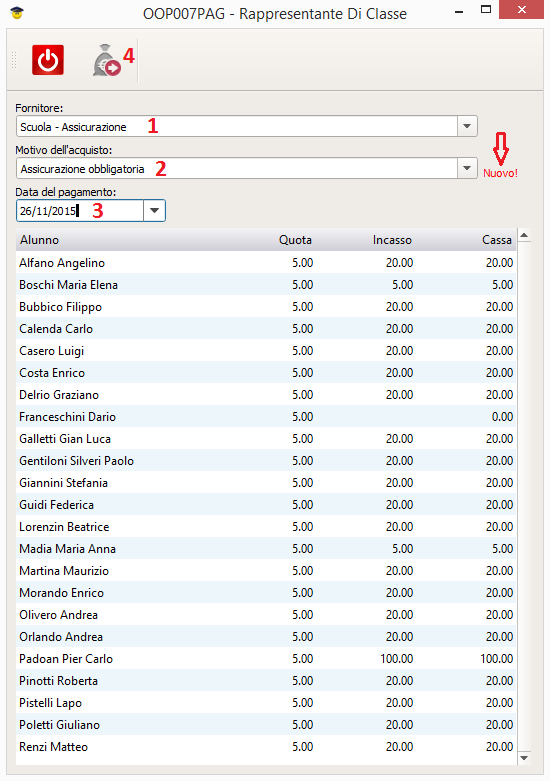Image resolution: width=550 pixels, height=781 pixels.
Task: Click the Scuola - Assicurazione combo box text
Action: [x=73, y=127]
